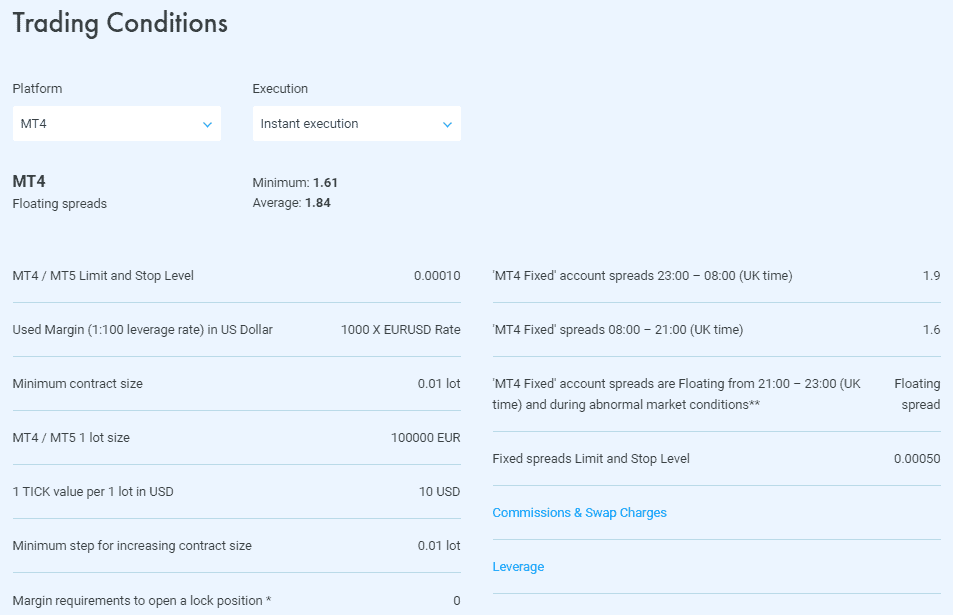Screen dimensions: 953x615
Task: Open the Commissions & Swap Charges link
Action: click(x=579, y=513)
